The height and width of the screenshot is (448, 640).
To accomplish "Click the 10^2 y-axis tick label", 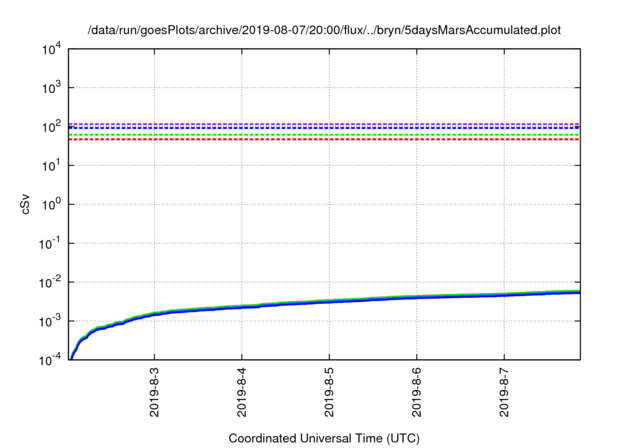I will (51, 127).
